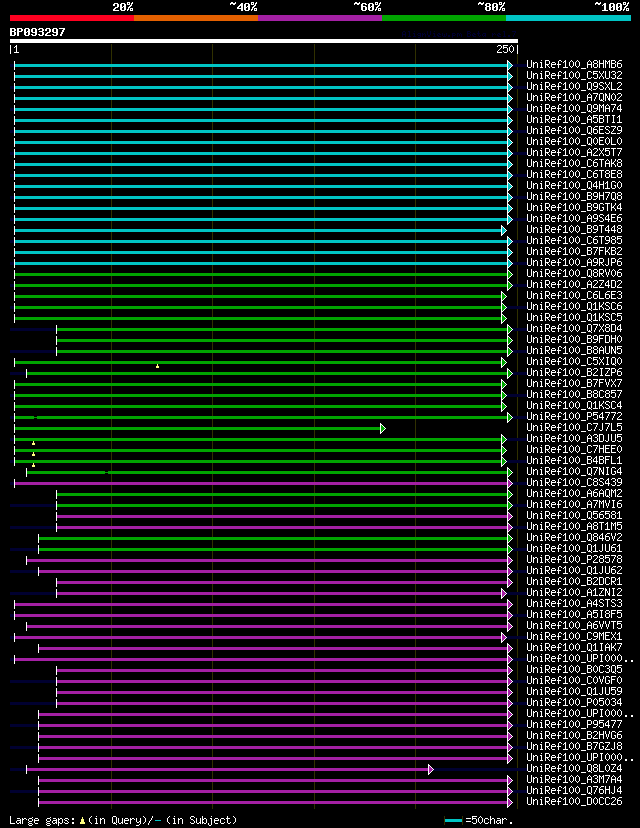This screenshot has width=640, height=828.
Task: Select the UniRef100_B9FDH0 label
Action: pos(574,340)
